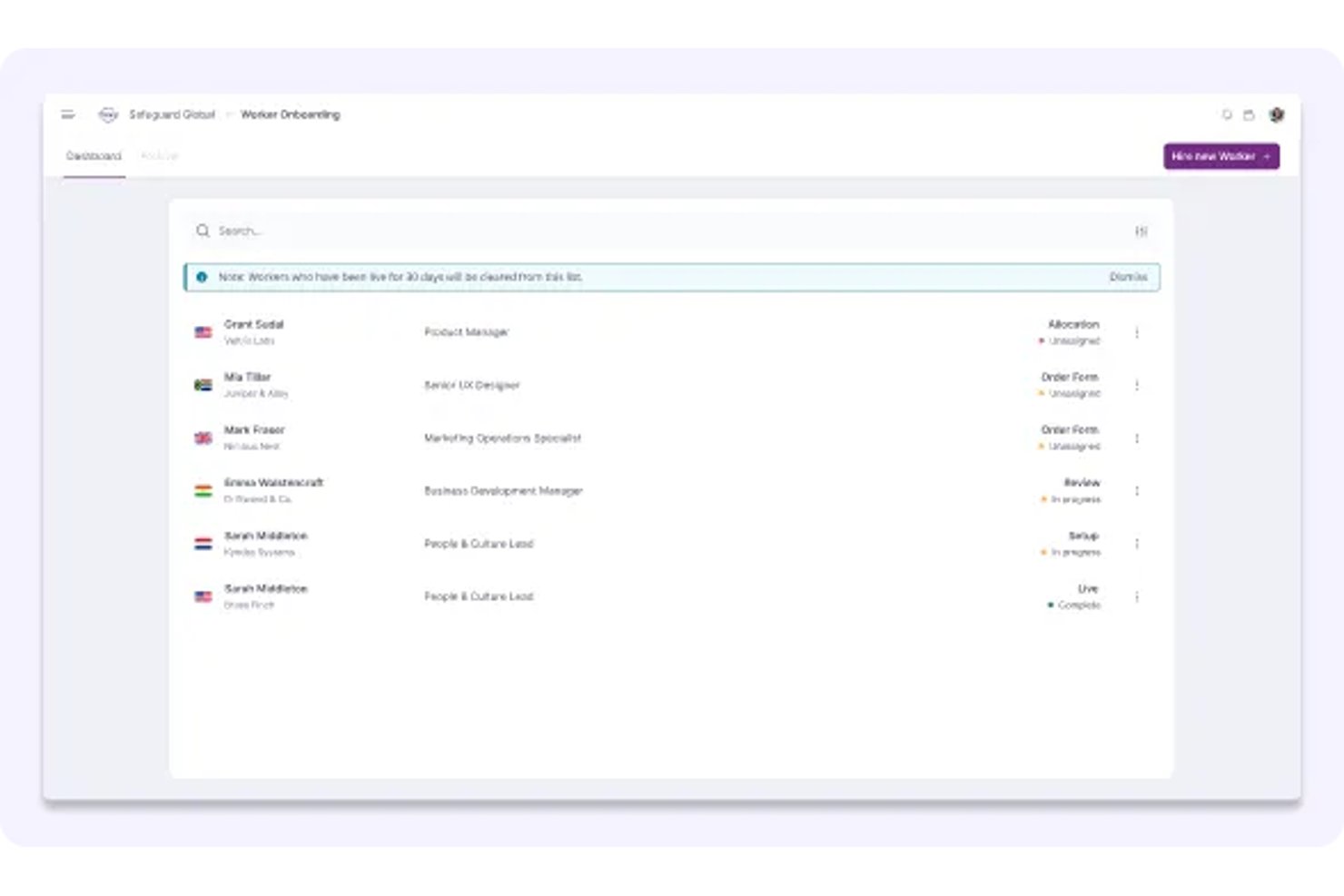Click the flag icon next to Mia Tiller
Screen dimensions: 1344x896
point(203,385)
